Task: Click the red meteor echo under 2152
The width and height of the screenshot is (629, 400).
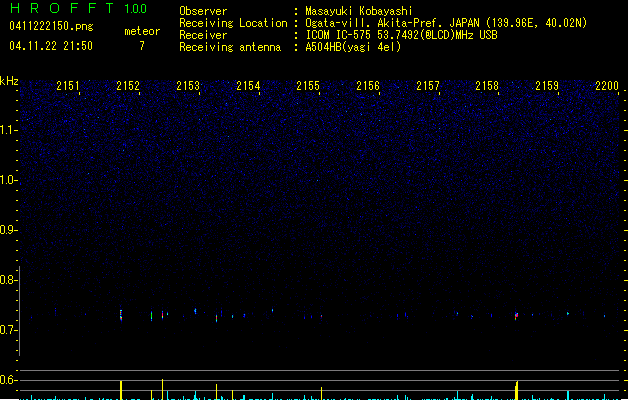Action: [121, 315]
